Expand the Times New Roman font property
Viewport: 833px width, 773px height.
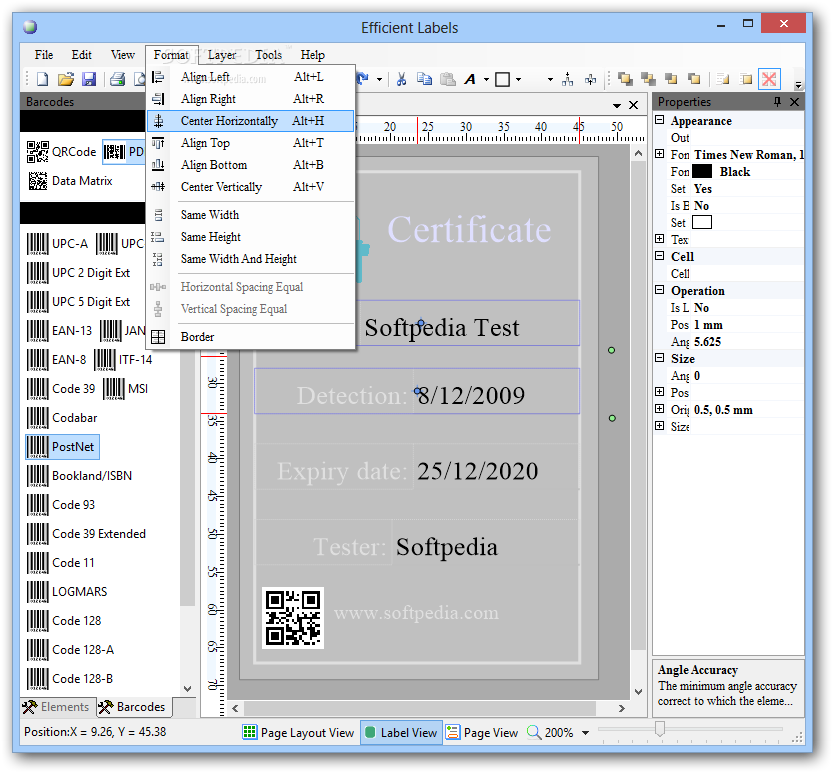click(x=660, y=154)
